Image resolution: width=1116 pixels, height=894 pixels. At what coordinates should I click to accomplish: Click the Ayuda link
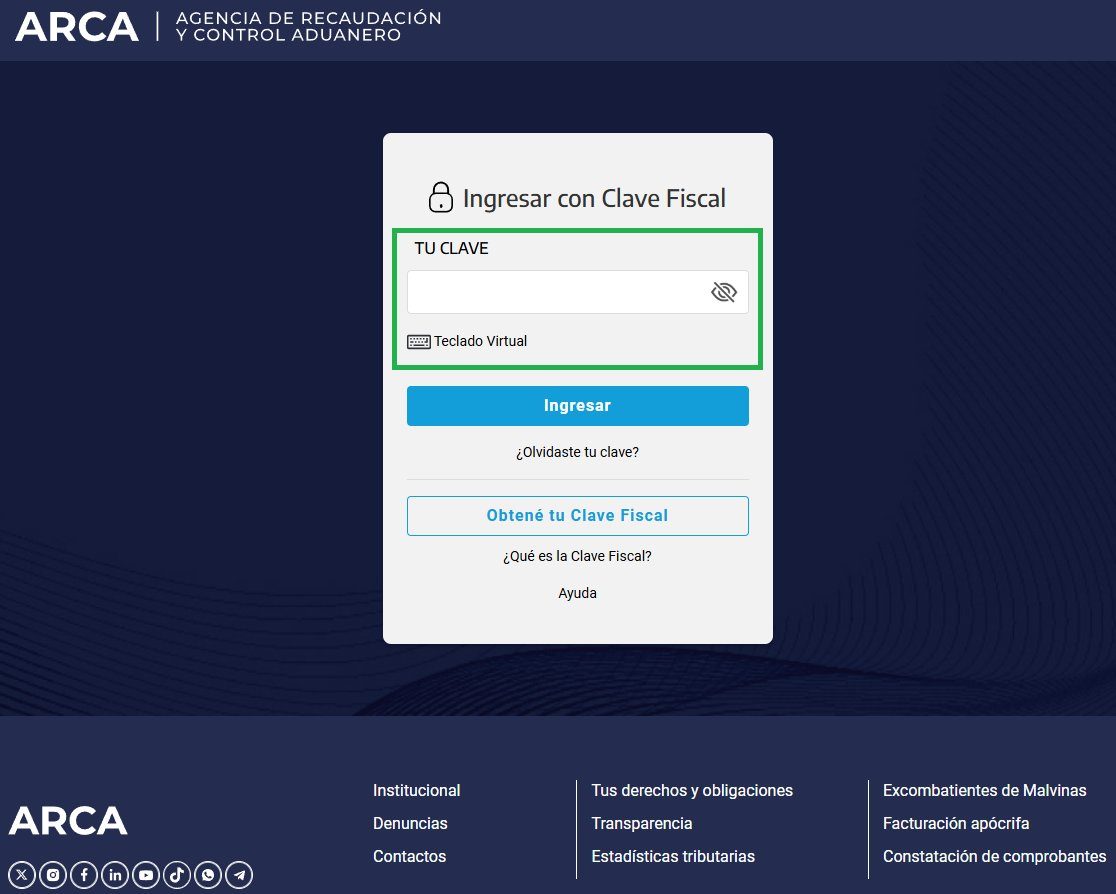click(x=577, y=593)
